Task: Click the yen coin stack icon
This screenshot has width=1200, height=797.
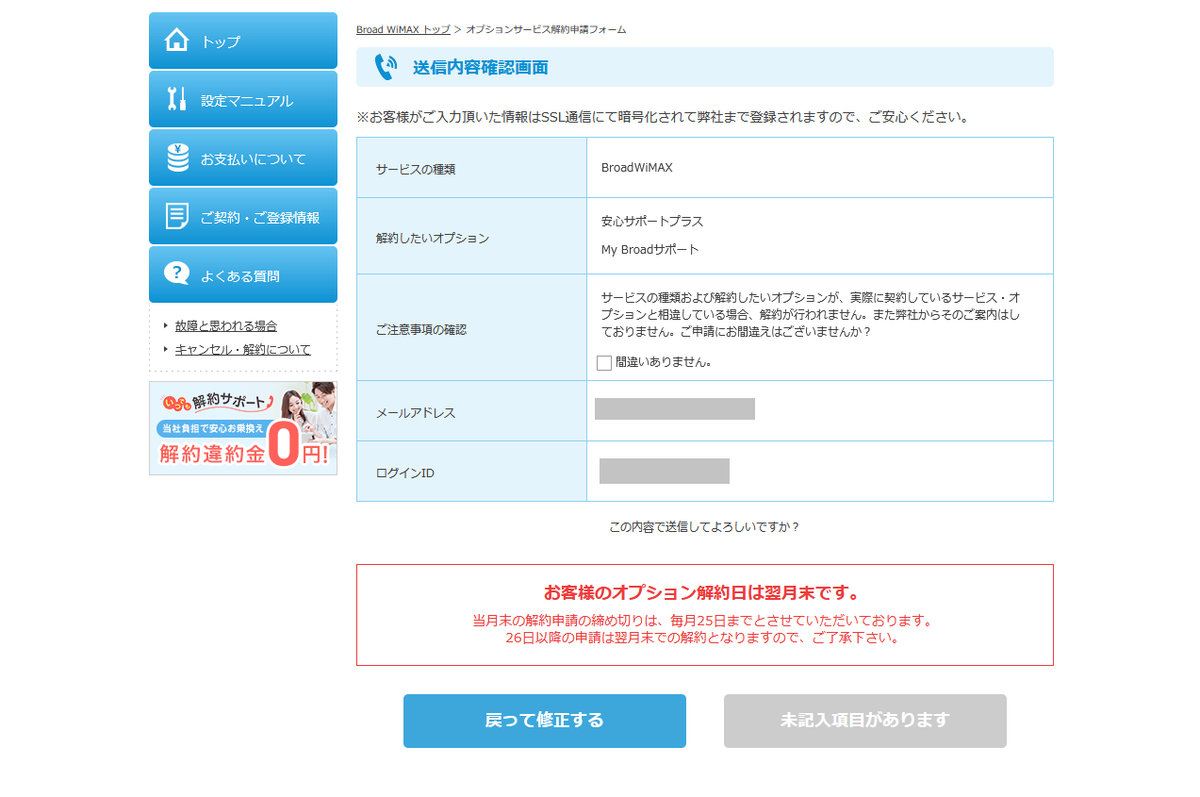Action: (x=177, y=158)
